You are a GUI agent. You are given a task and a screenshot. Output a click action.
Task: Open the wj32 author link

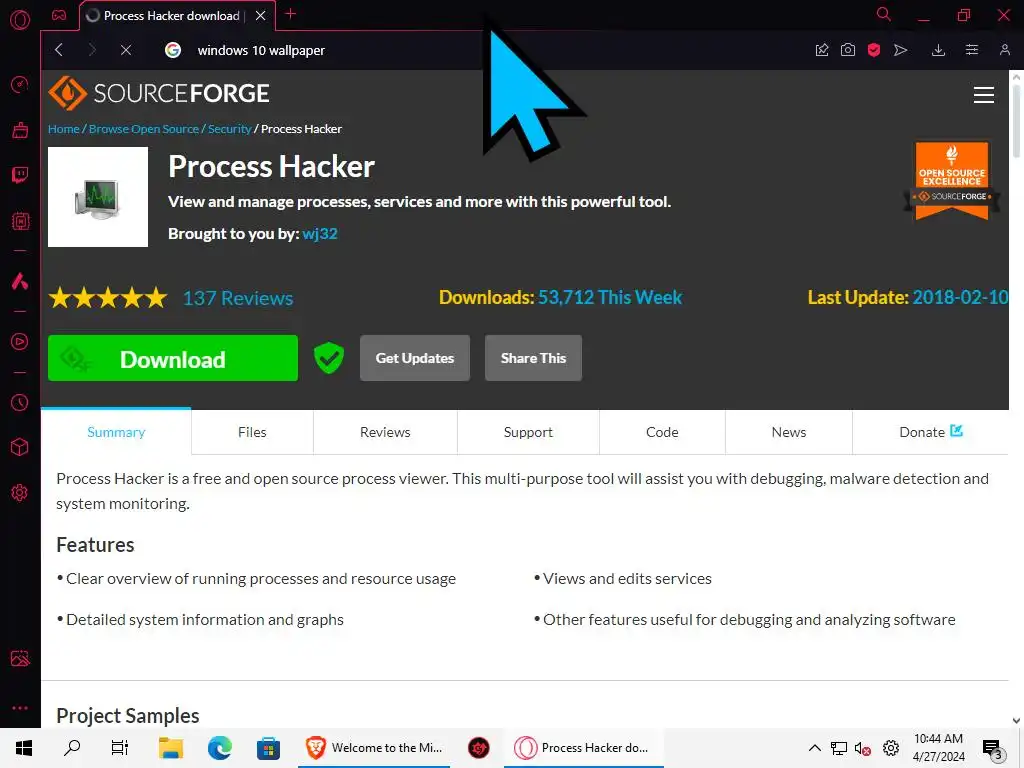coord(320,234)
